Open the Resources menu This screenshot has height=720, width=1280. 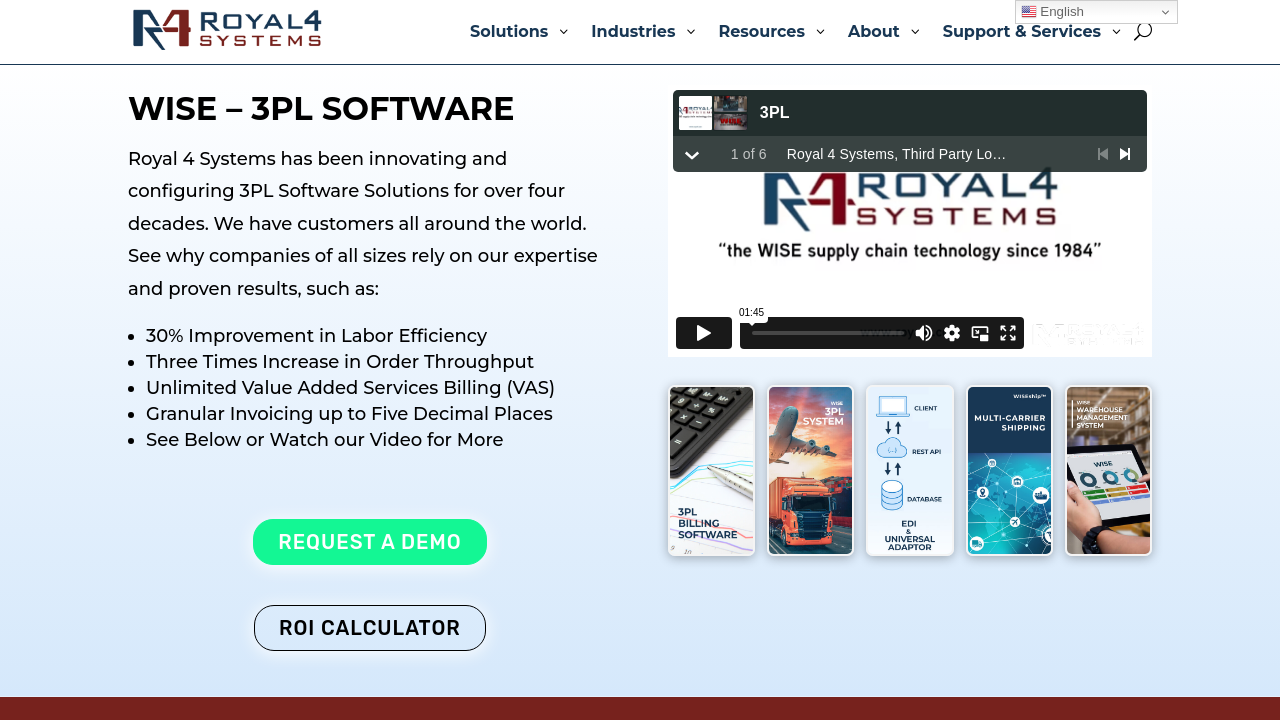pyautogui.click(x=772, y=31)
